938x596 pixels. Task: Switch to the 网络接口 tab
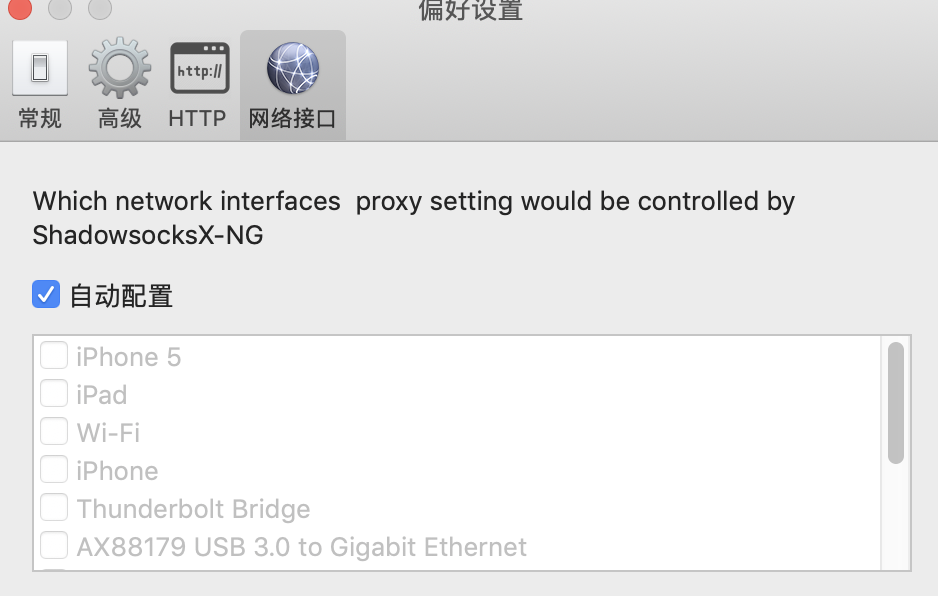pyautogui.click(x=292, y=85)
